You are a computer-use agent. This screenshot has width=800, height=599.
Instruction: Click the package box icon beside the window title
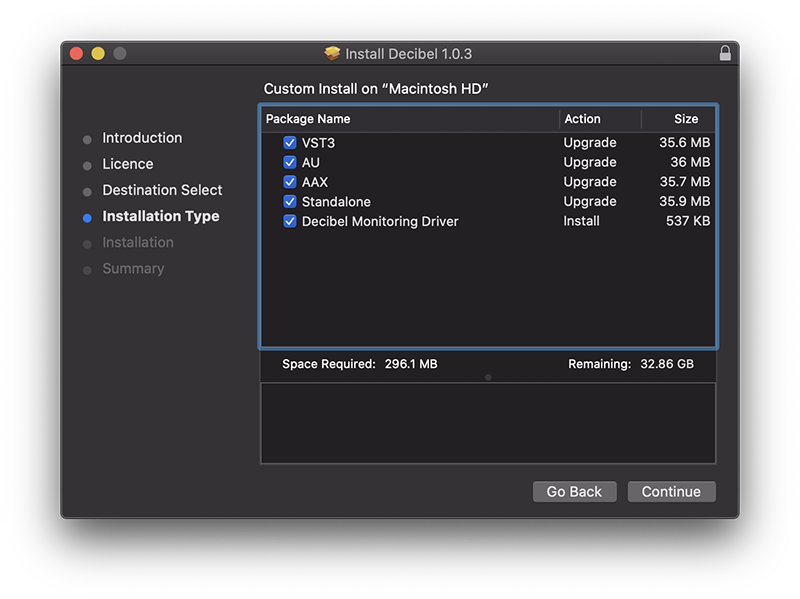coord(333,53)
